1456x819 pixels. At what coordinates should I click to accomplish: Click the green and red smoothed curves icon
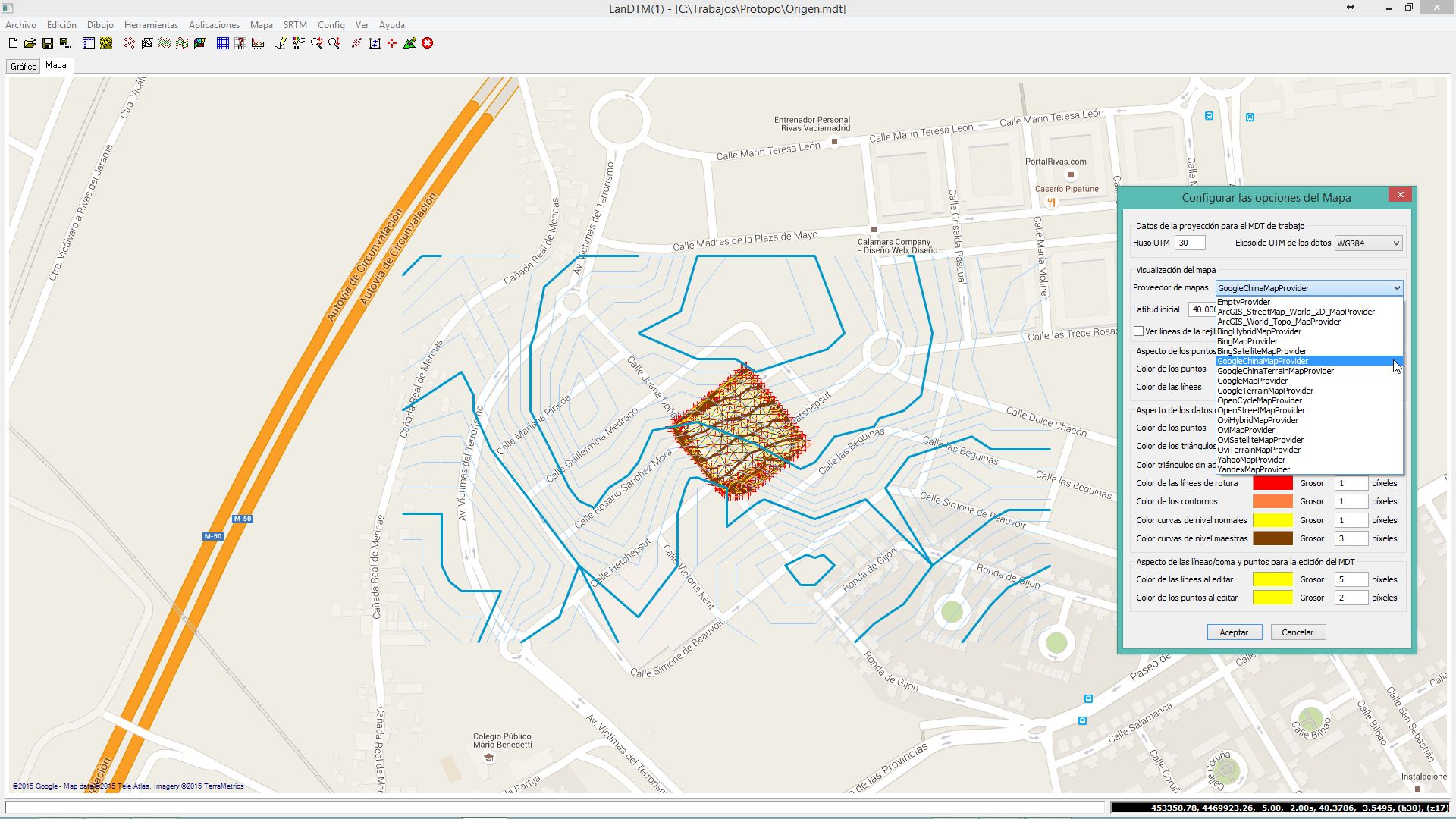tap(182, 43)
